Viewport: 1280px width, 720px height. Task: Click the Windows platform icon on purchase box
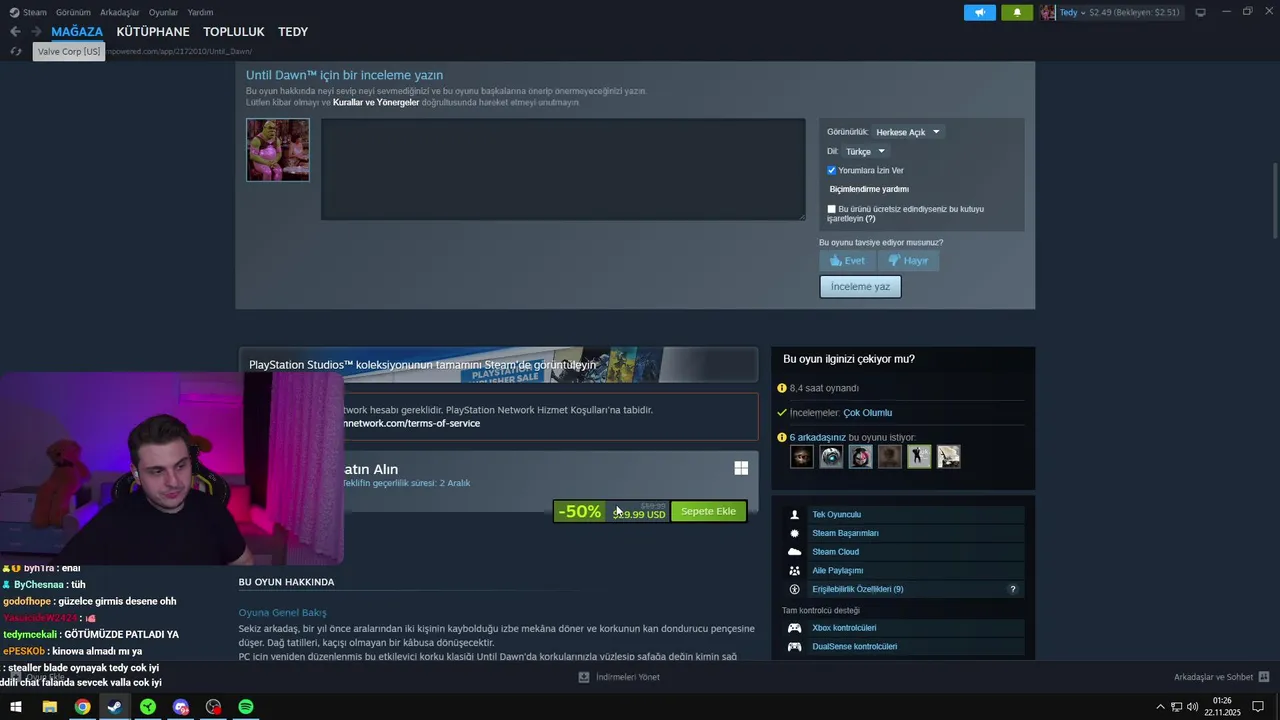pos(741,468)
